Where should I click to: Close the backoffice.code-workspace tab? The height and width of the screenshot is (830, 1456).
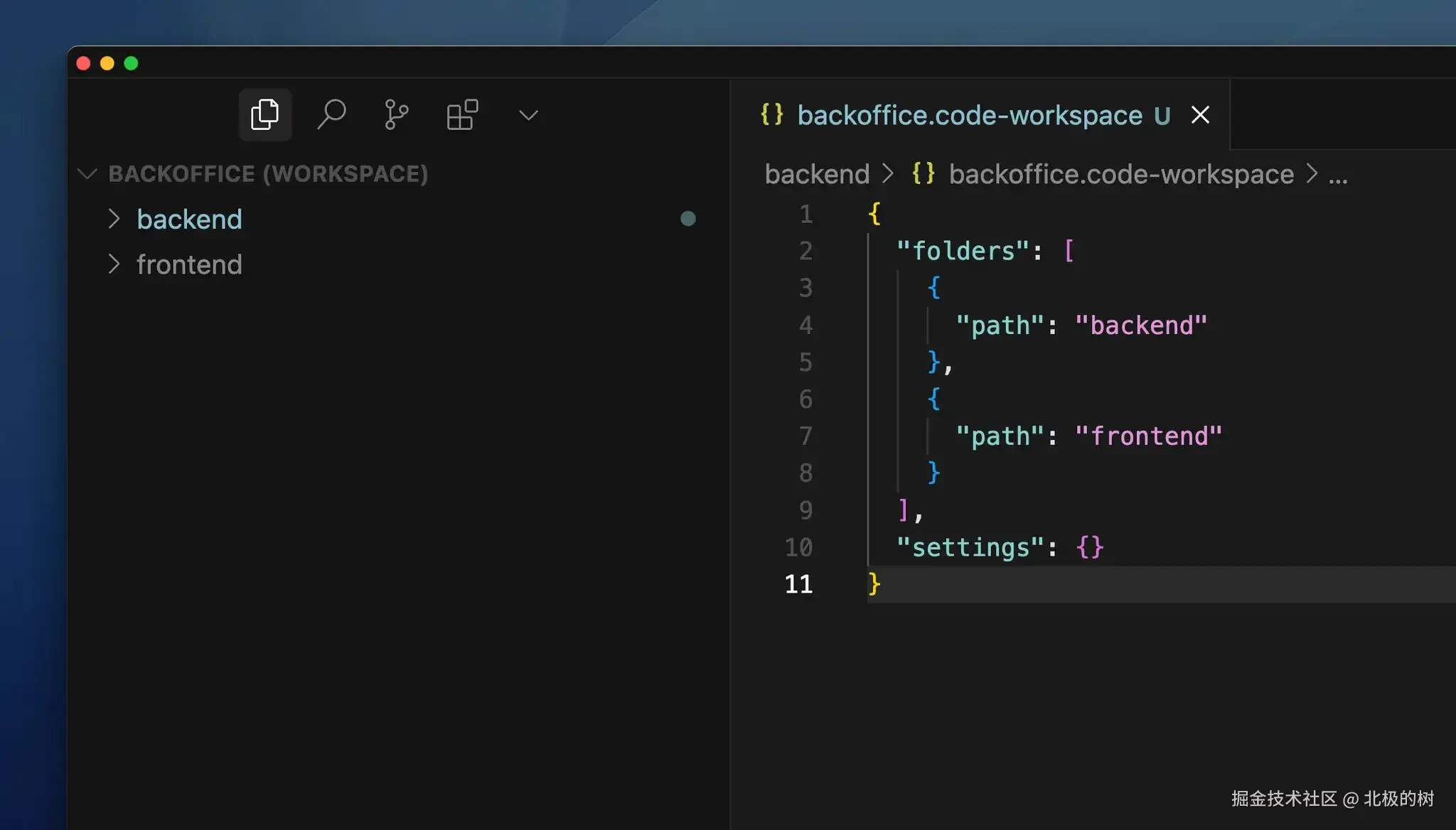point(1200,115)
